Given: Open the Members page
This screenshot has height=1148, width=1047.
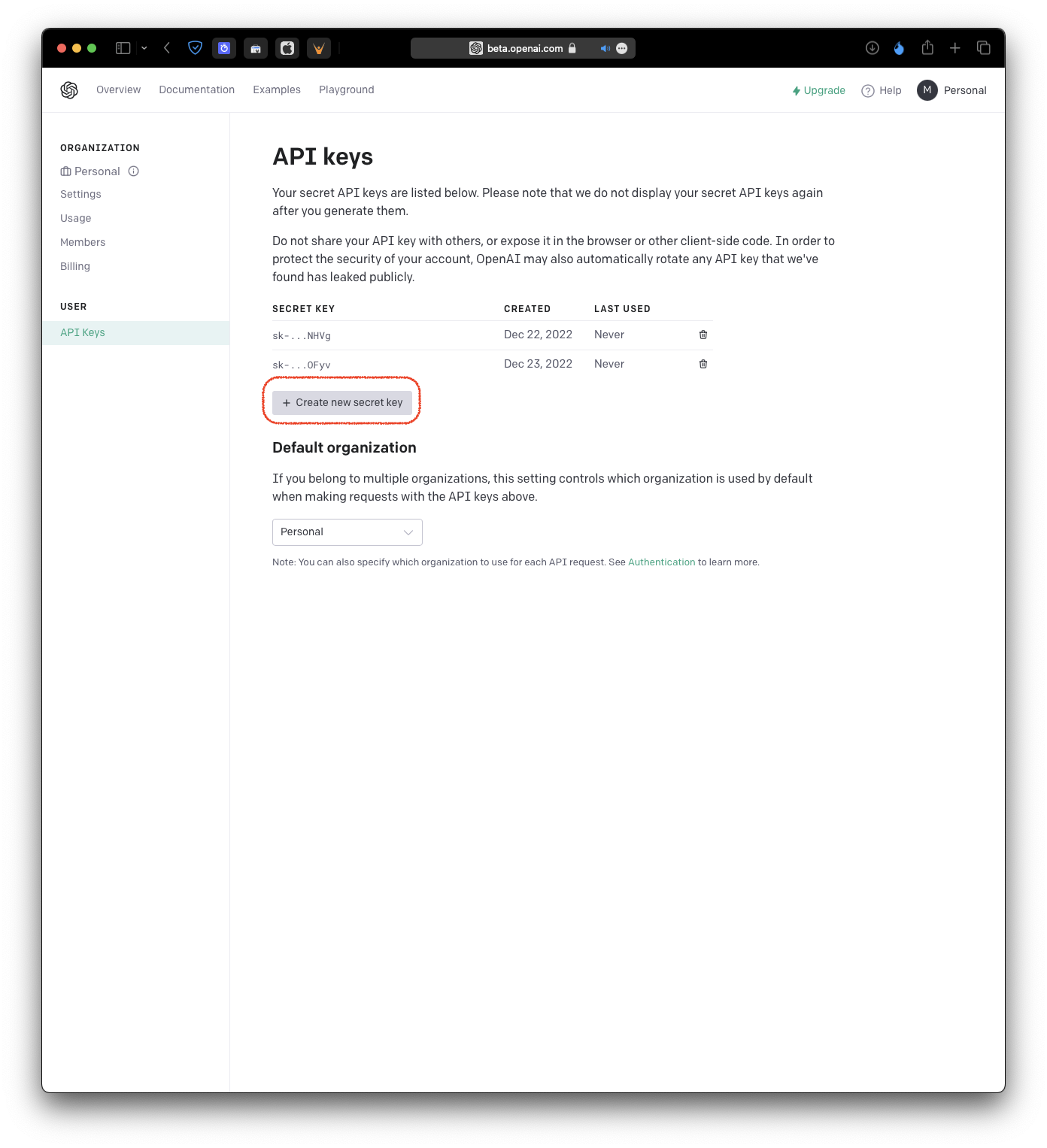Looking at the screenshot, I should [83, 242].
